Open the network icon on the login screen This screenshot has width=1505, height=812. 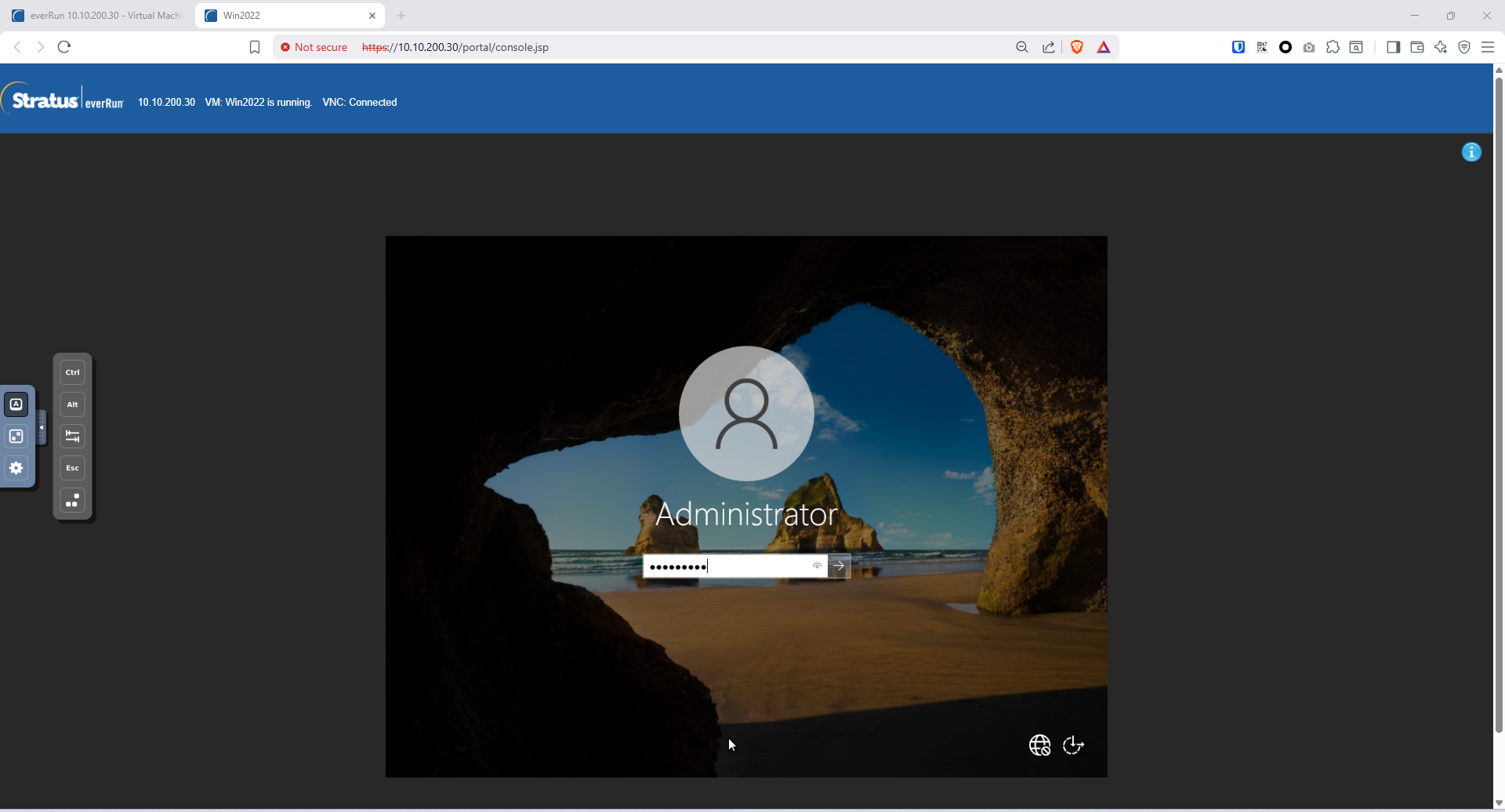1039,745
